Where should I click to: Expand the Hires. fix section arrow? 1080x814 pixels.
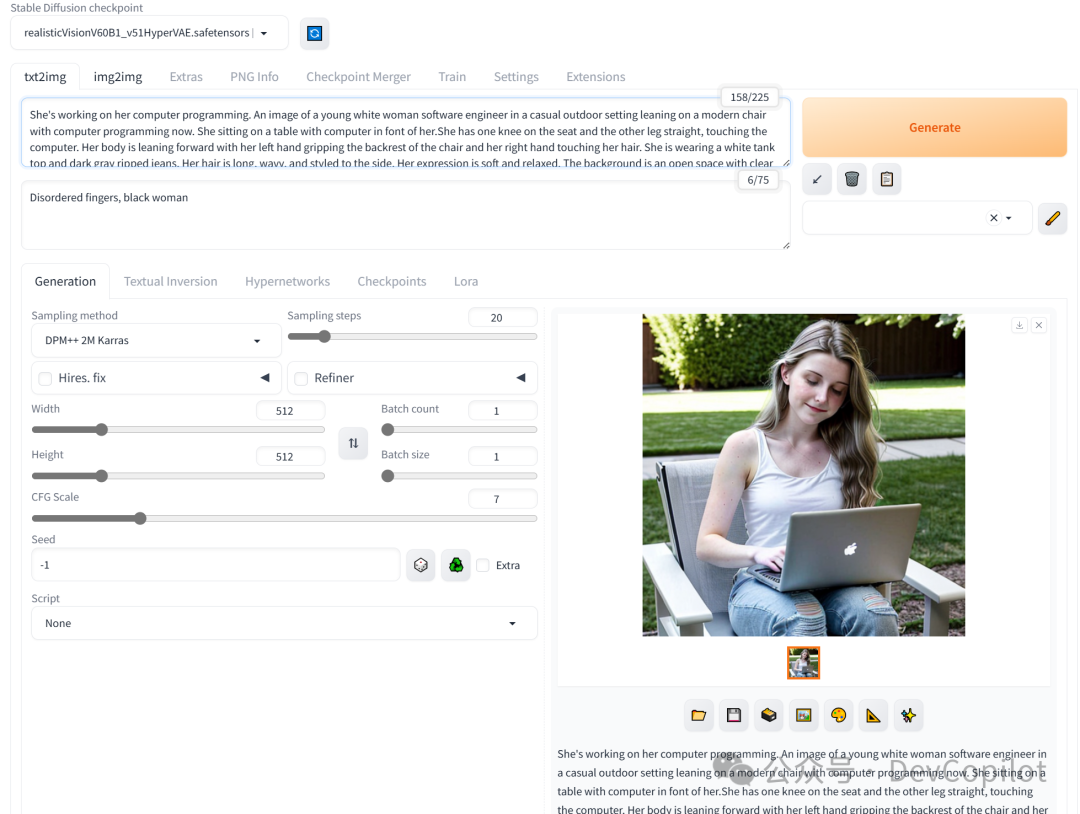265,377
